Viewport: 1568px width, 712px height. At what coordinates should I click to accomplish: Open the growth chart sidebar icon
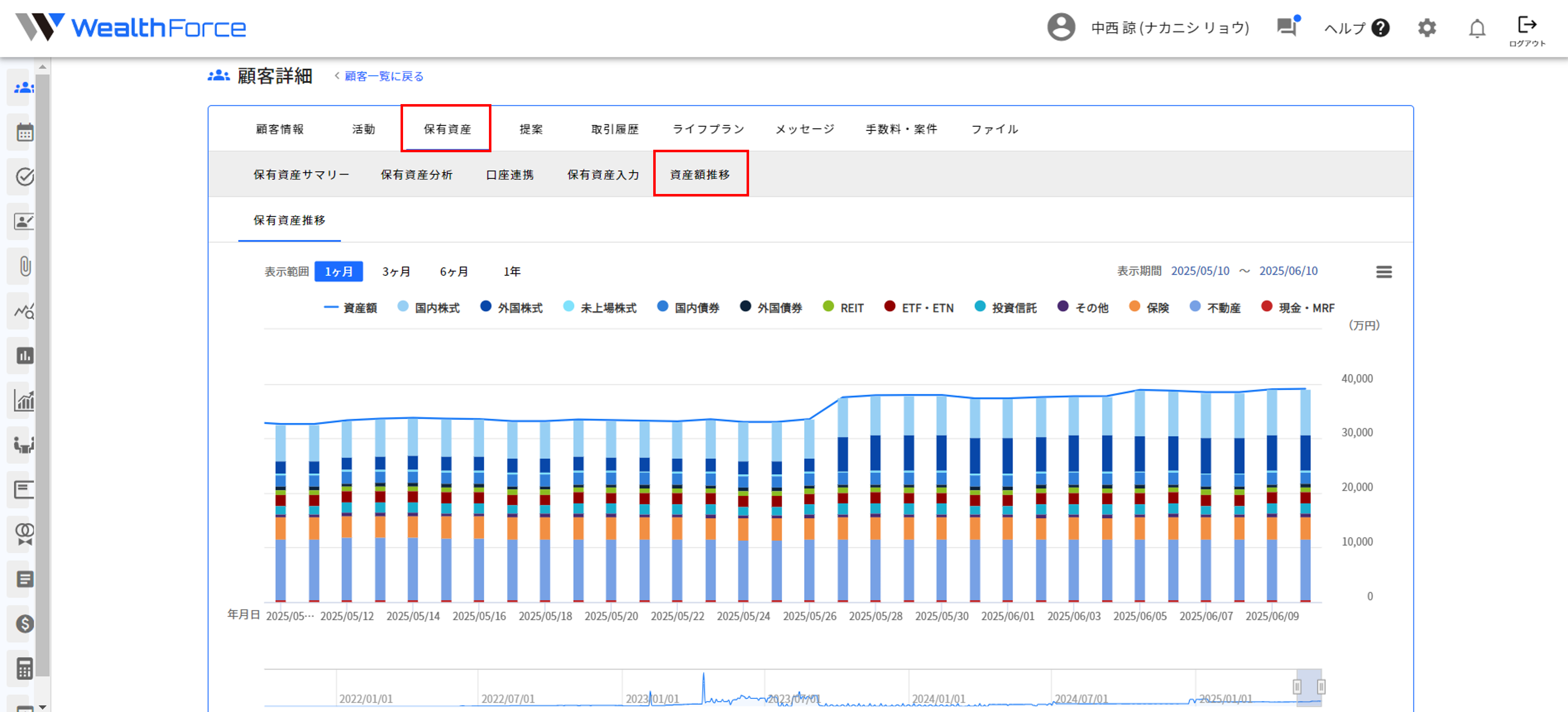[24, 400]
